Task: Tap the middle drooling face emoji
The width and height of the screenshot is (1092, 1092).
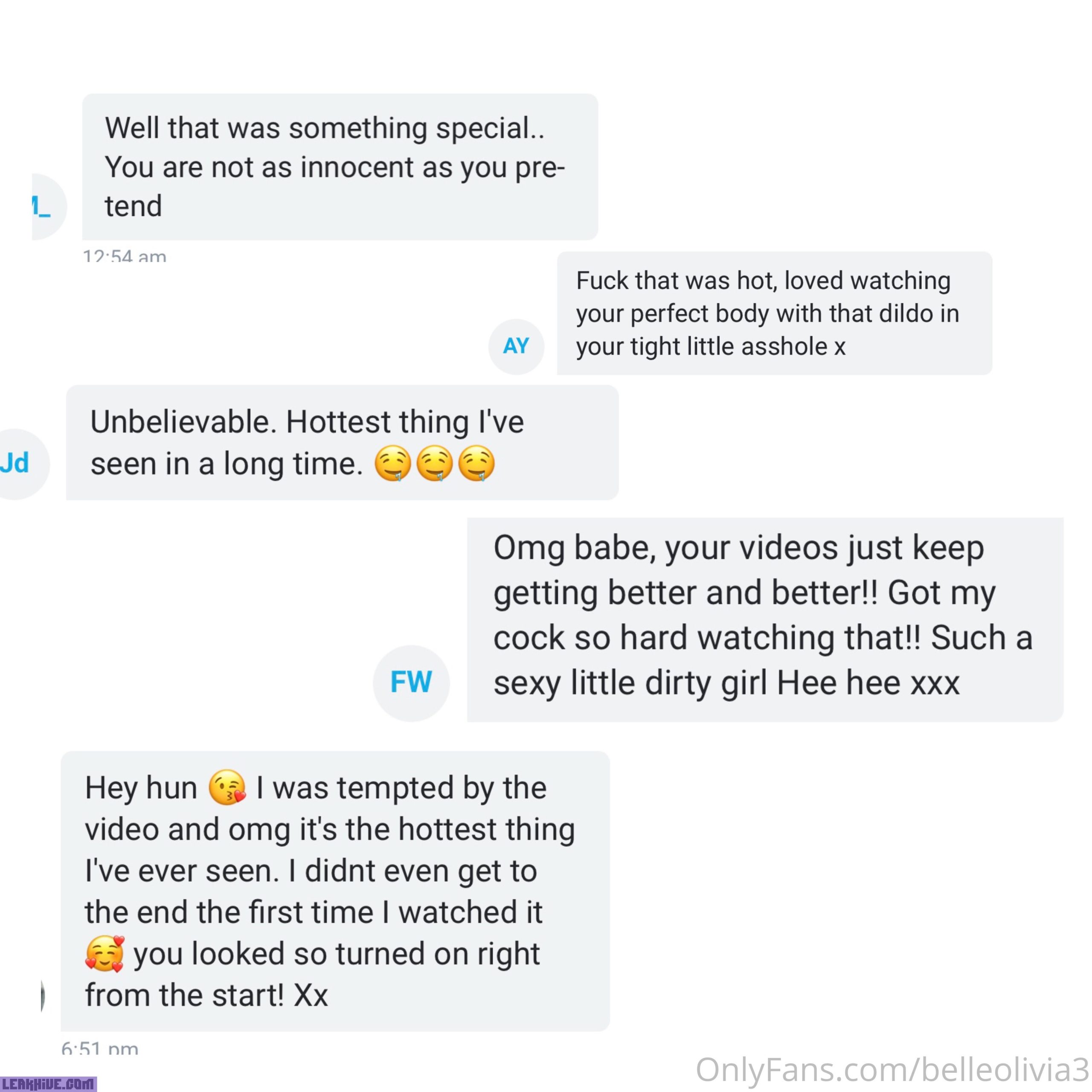Action: point(435,464)
